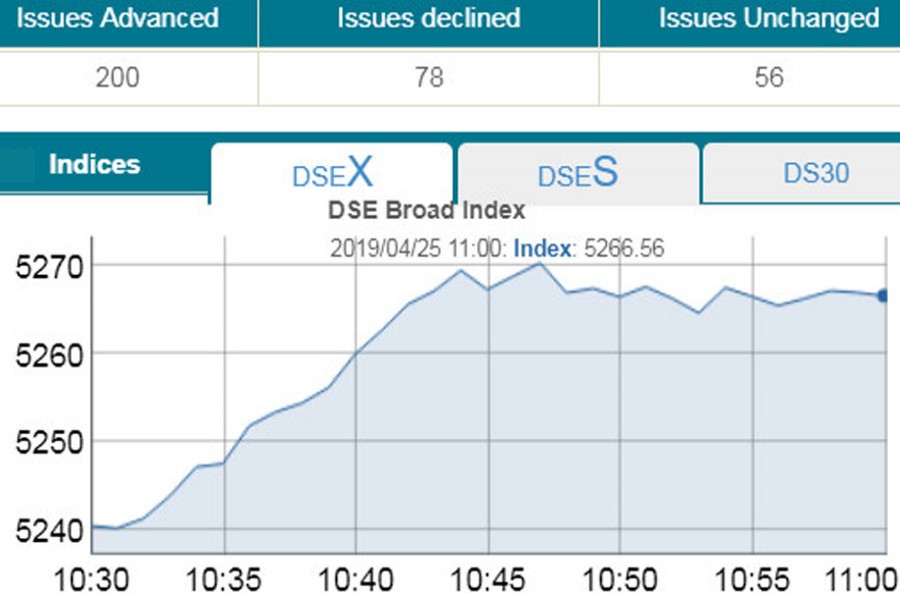Click the Issues Unchanged column header

pos(768,18)
